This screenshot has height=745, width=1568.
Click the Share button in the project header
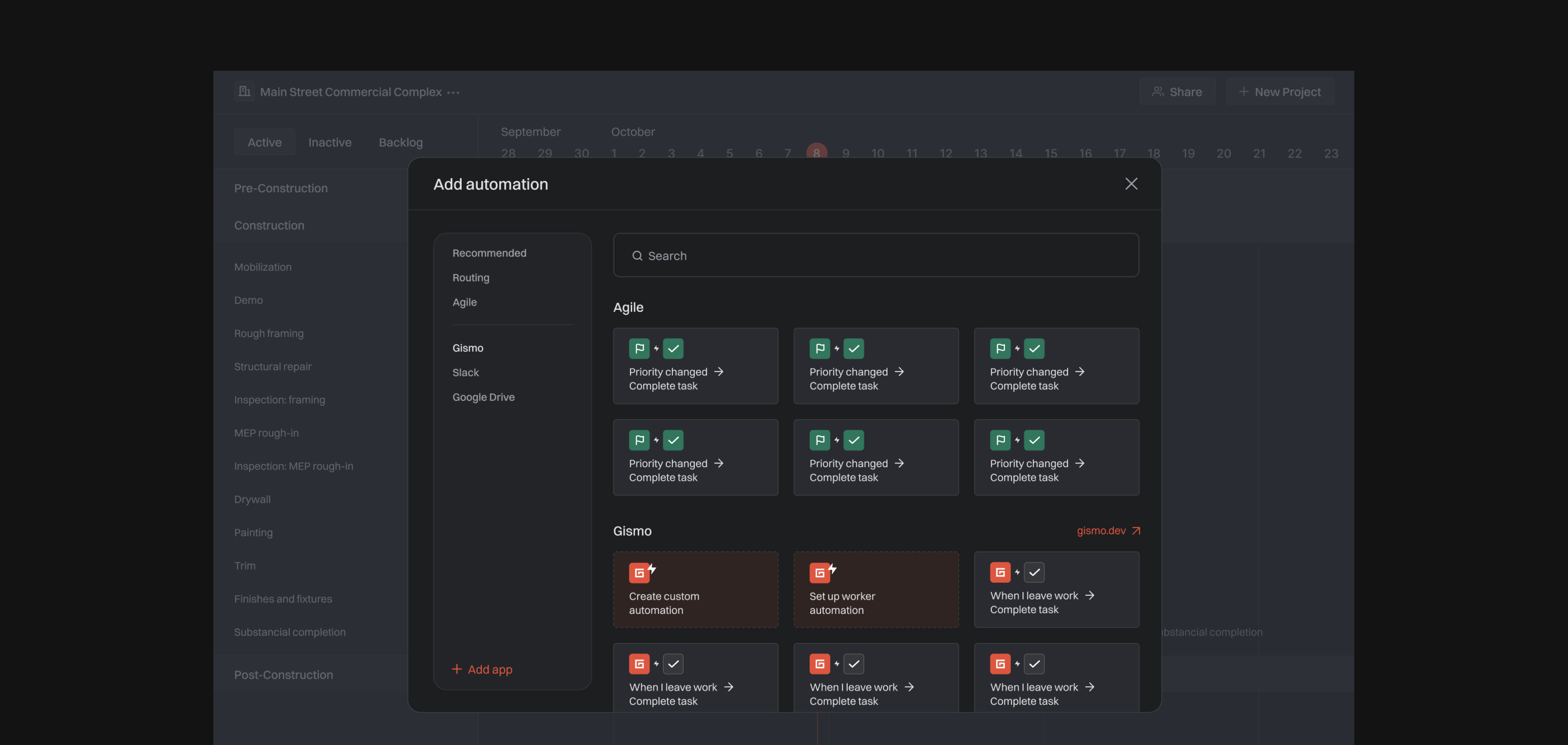tap(1177, 91)
